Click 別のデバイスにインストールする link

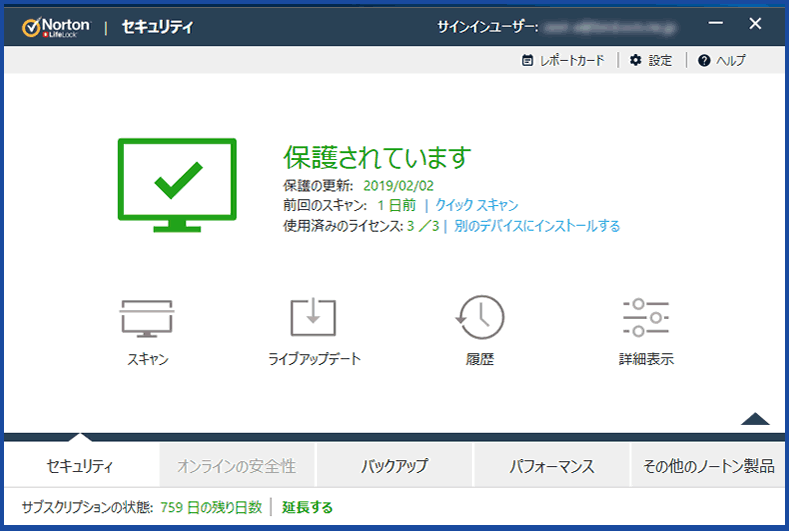[537, 225]
